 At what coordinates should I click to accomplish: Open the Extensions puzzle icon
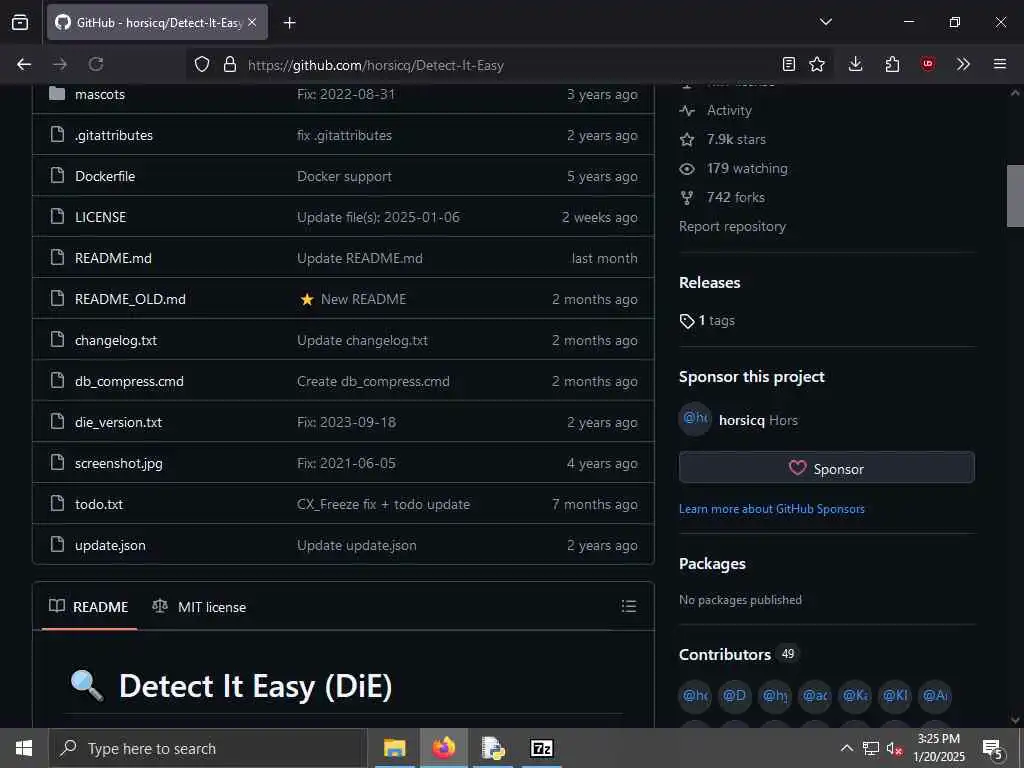tap(892, 64)
